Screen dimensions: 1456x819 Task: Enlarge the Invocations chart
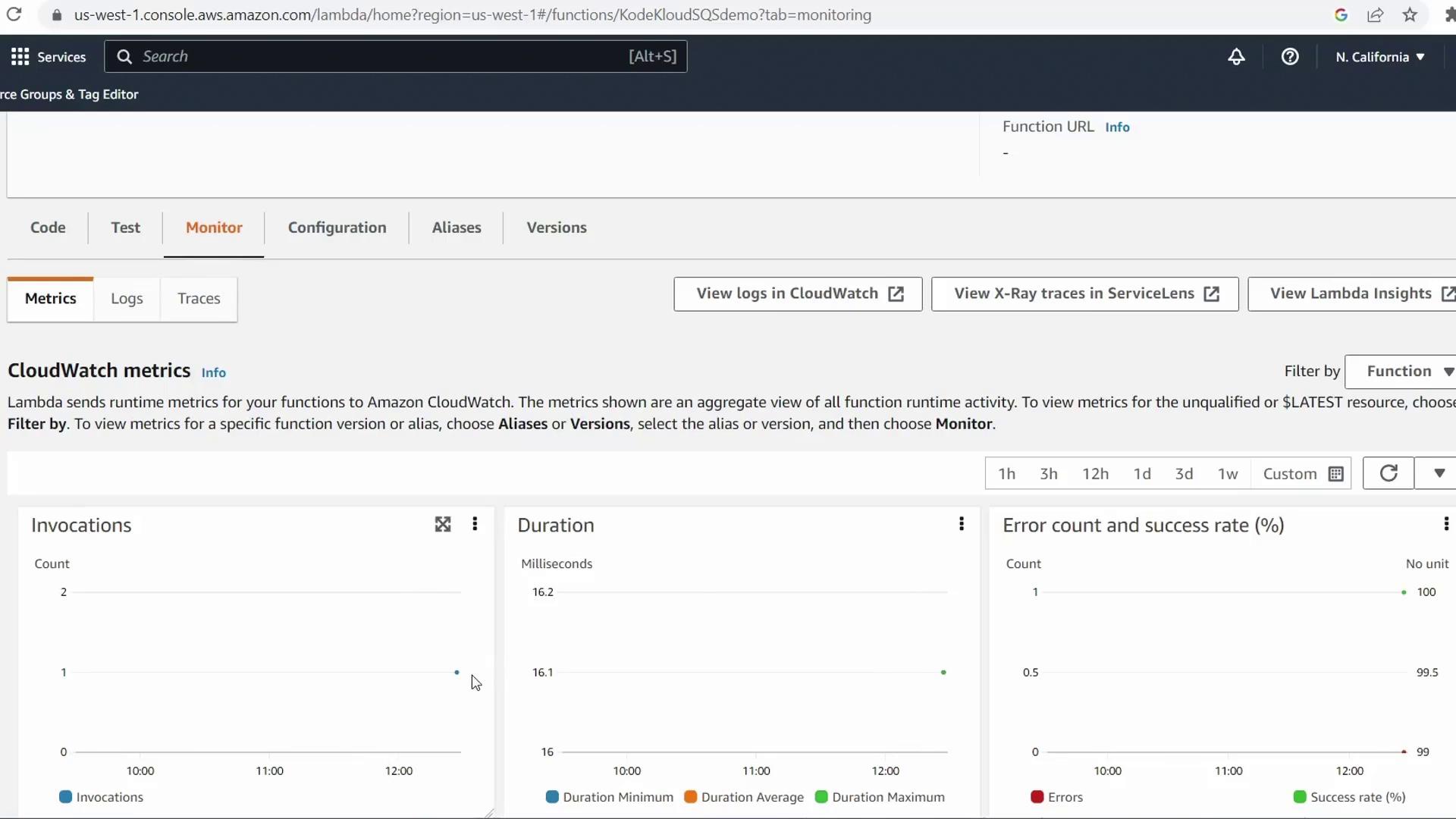[x=443, y=524]
